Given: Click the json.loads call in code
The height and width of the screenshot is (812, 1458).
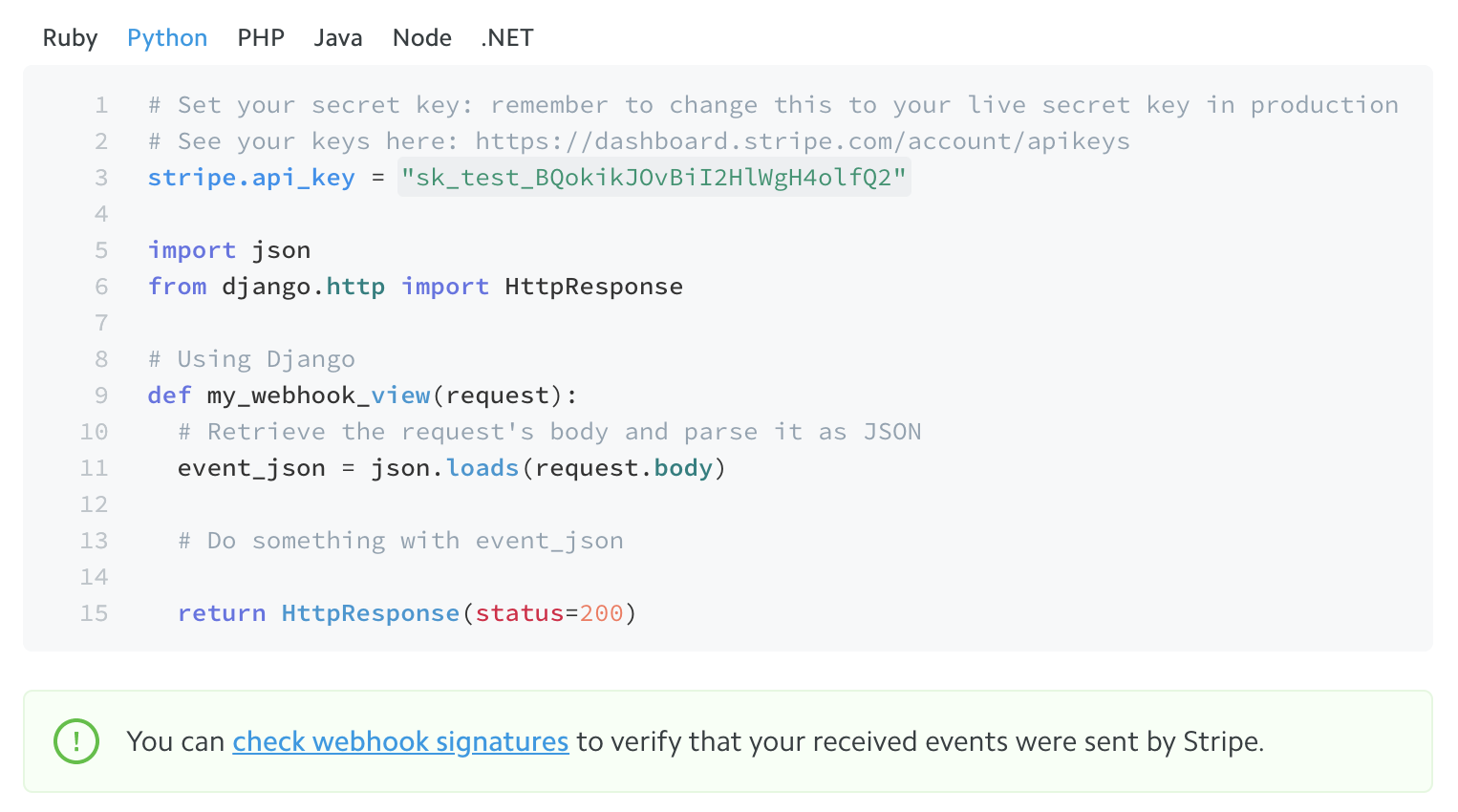Looking at the screenshot, I should click(x=445, y=468).
